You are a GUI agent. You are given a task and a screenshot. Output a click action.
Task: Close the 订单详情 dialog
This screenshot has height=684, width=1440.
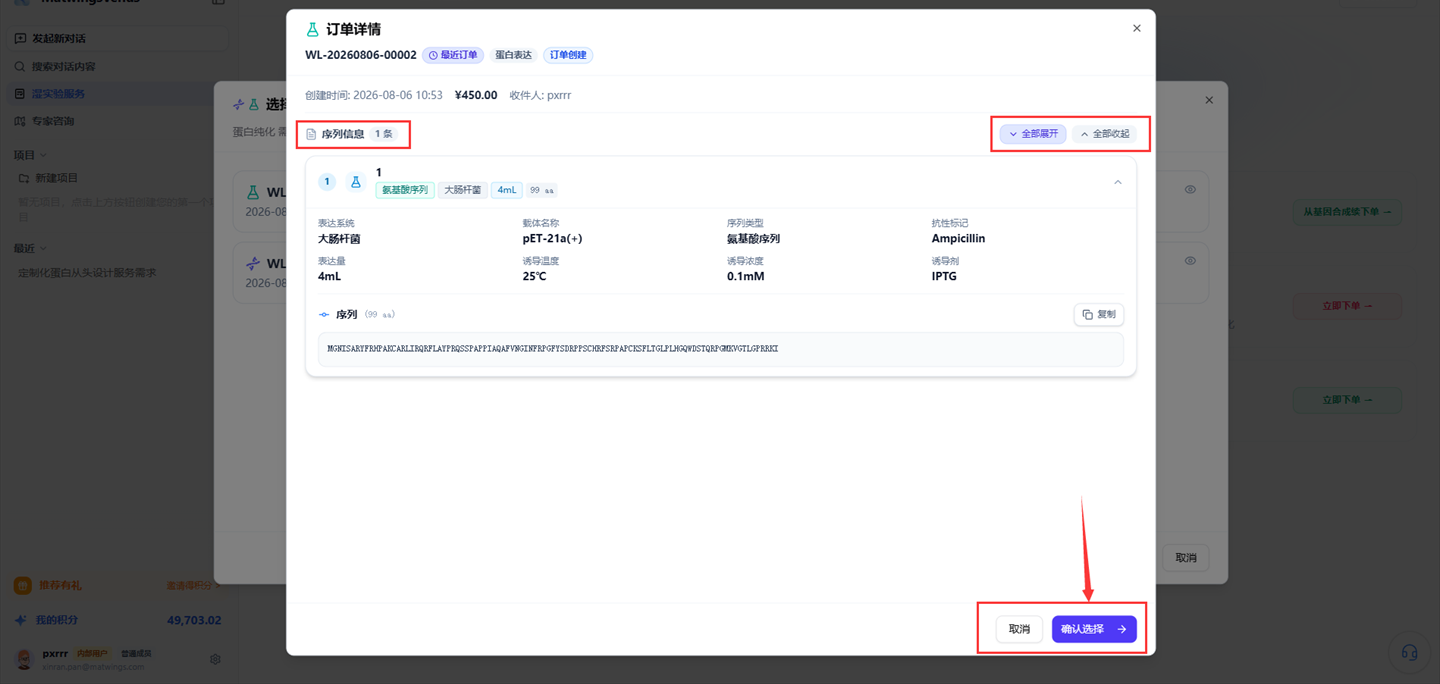pos(1136,28)
